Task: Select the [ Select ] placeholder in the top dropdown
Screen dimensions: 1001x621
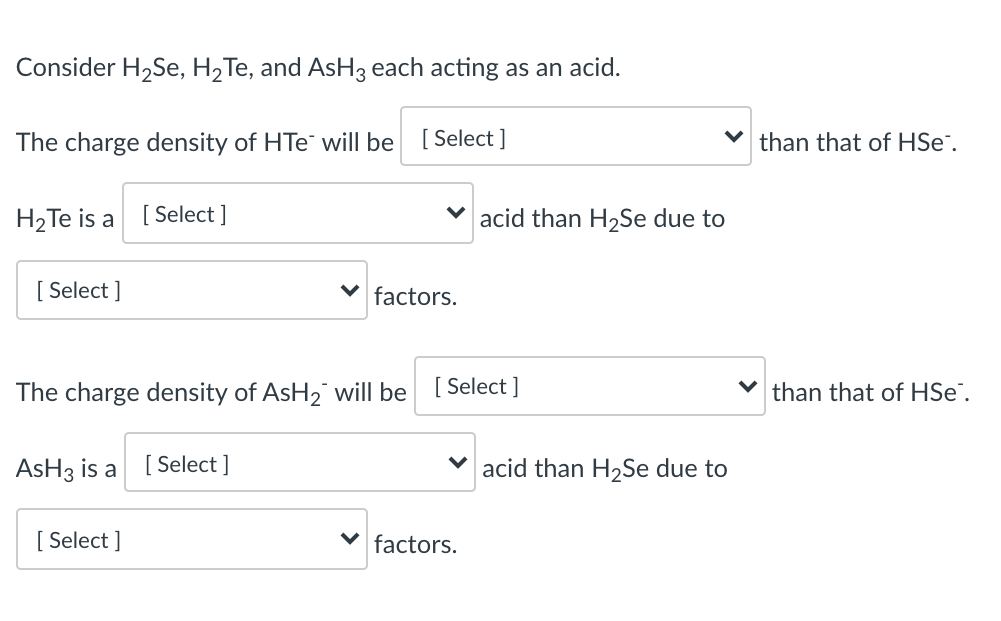Action: (462, 138)
